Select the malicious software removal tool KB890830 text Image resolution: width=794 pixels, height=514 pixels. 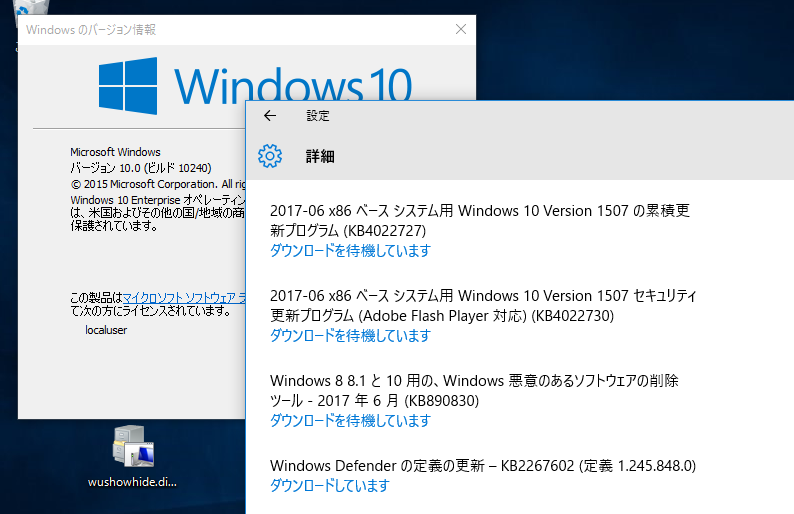pyautogui.click(x=474, y=390)
